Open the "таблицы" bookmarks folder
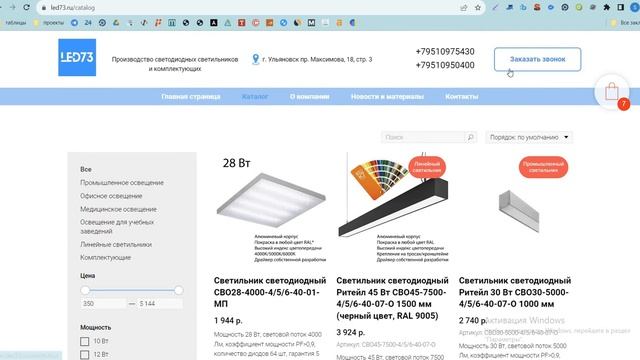Screen dimensions: 640x360 coord(13,23)
